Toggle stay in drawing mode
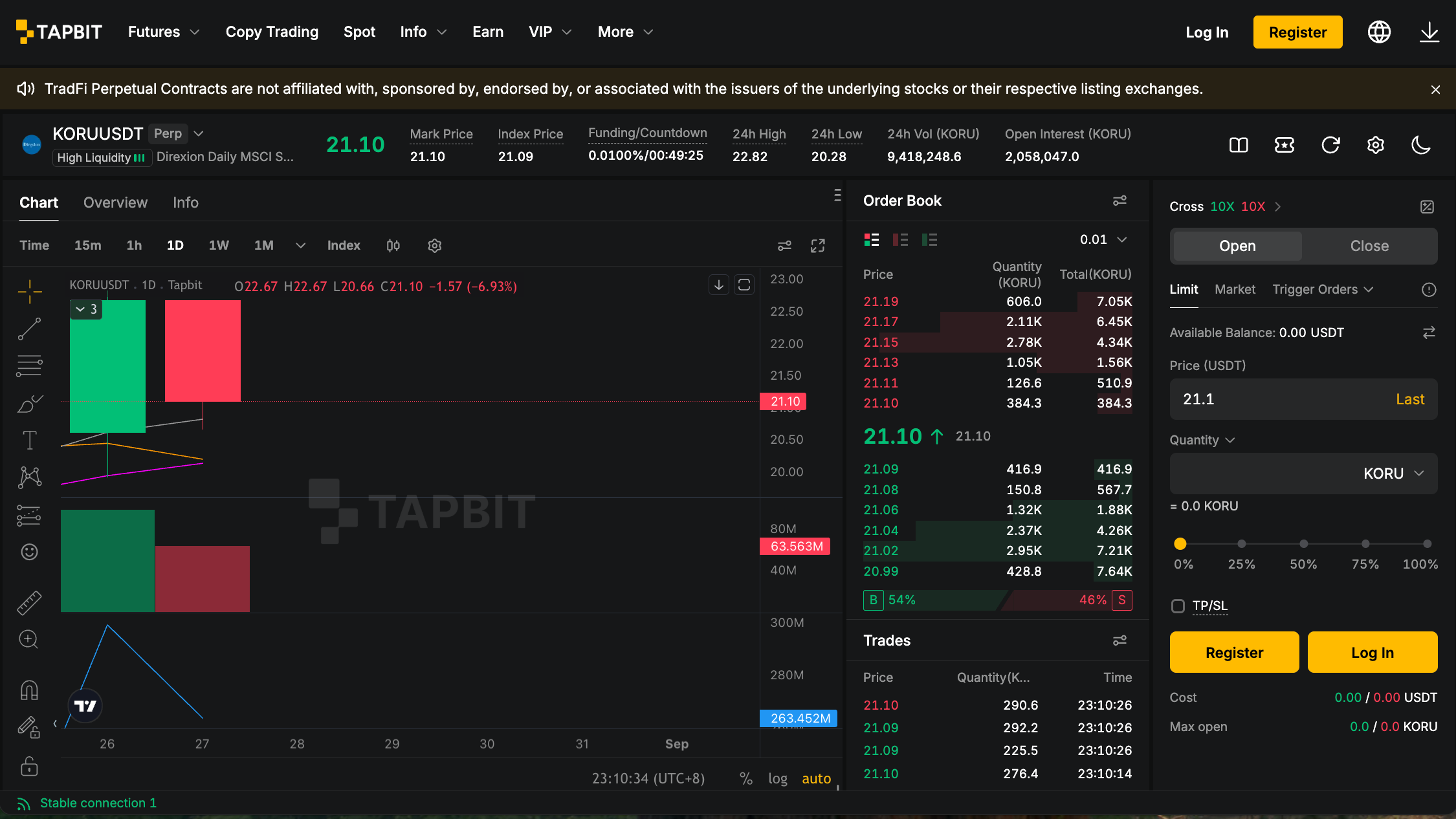This screenshot has height=819, width=1456. pos(30,727)
